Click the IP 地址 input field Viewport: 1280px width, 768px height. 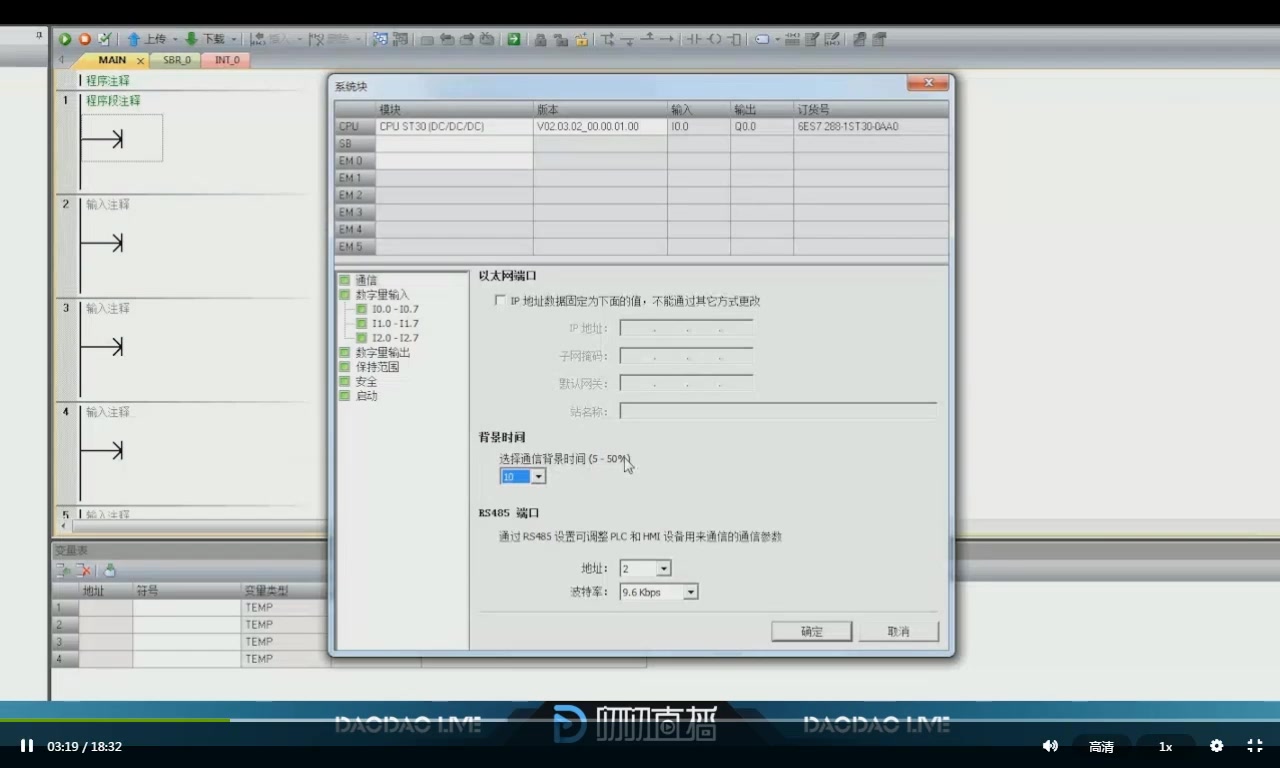click(x=686, y=328)
